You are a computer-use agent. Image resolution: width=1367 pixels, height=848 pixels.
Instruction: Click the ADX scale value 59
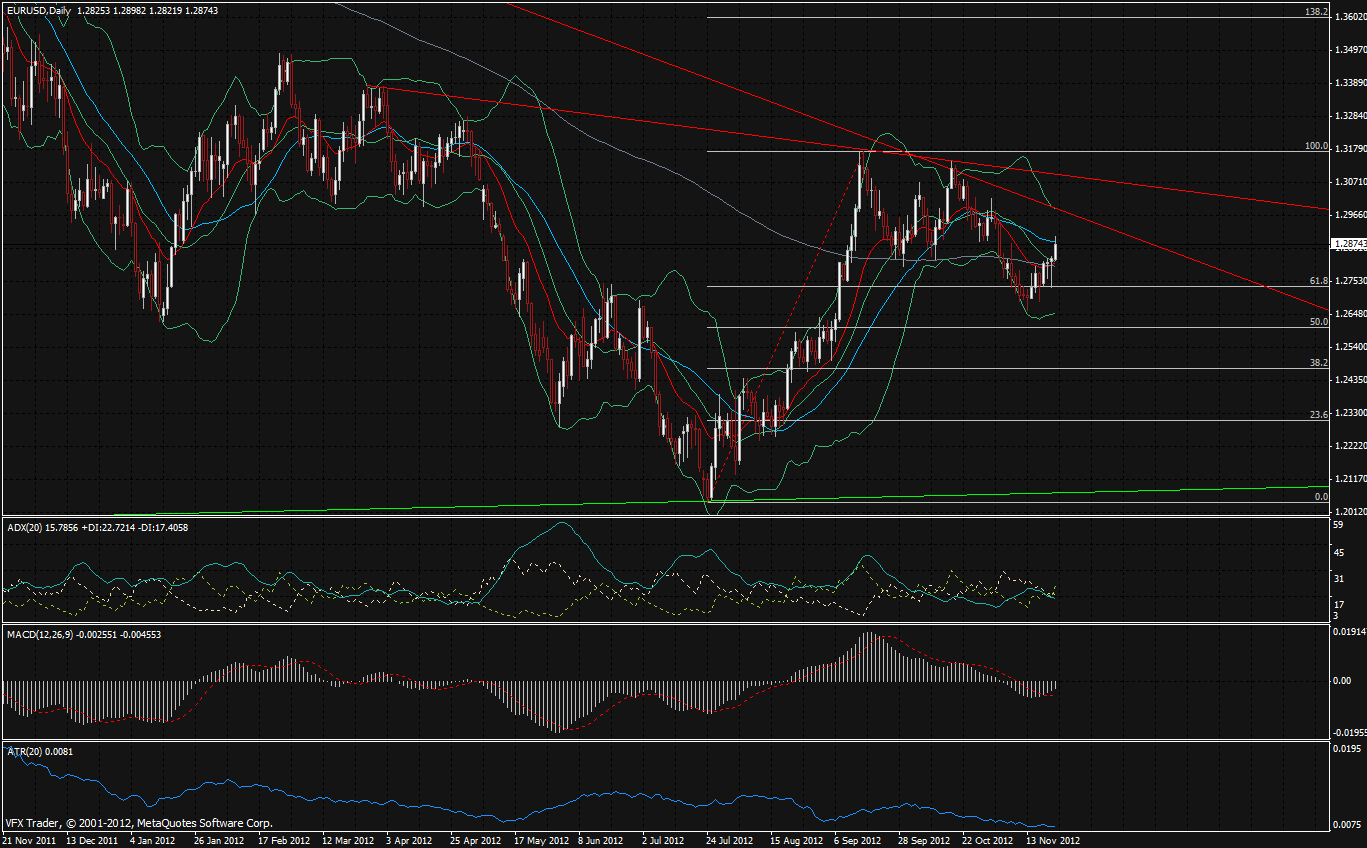click(x=1337, y=524)
